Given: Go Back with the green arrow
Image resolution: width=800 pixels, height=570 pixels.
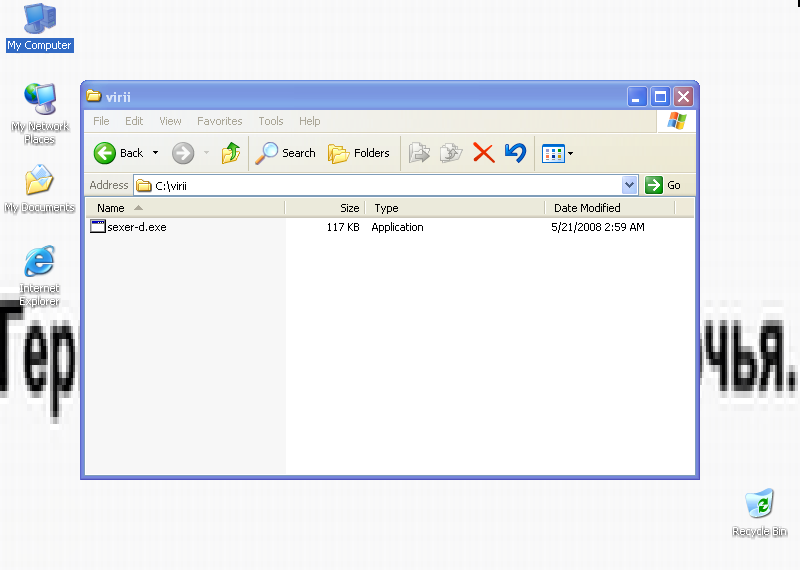Looking at the screenshot, I should pos(119,153).
